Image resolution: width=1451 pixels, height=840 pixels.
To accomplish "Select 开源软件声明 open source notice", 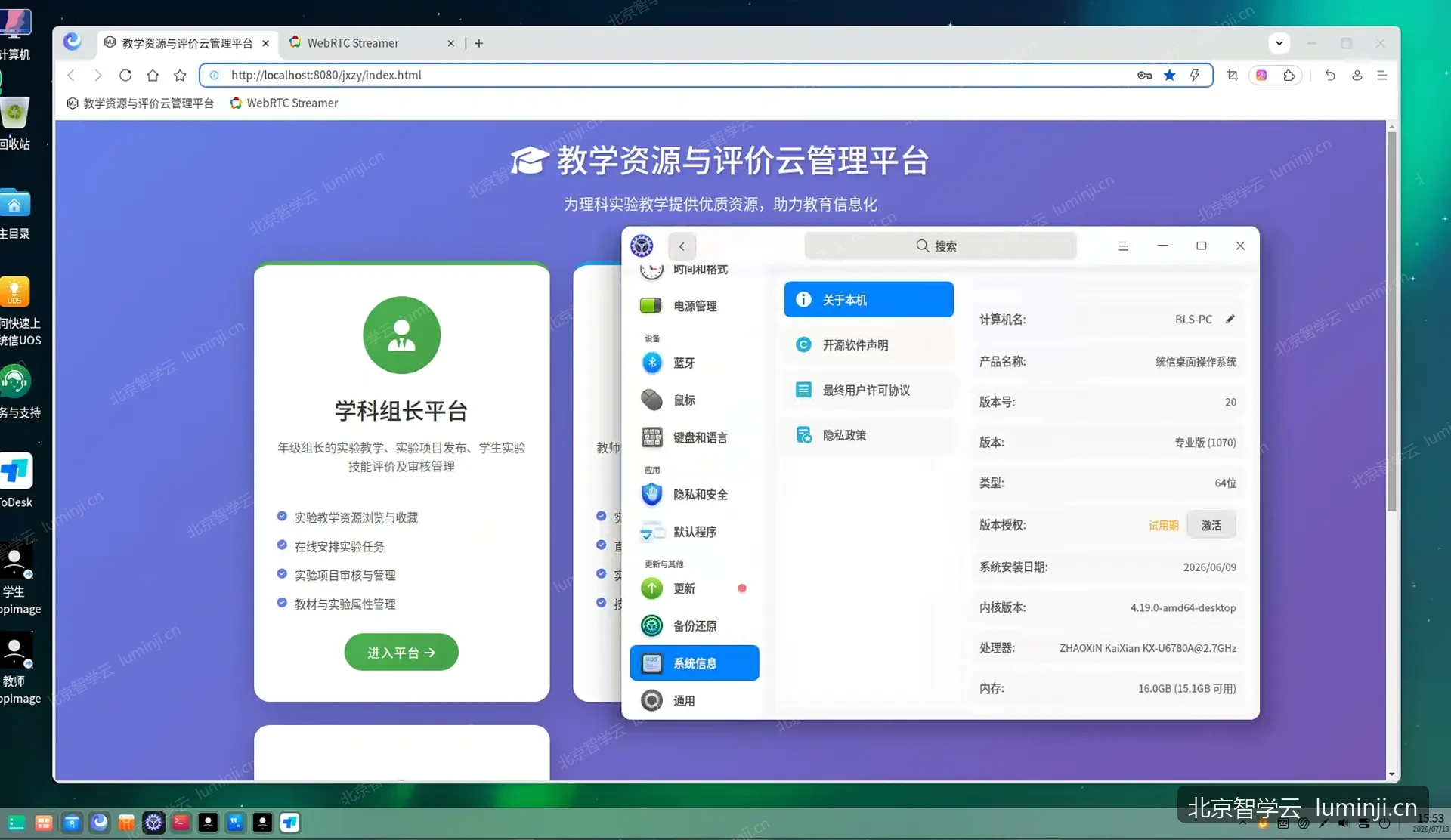I will click(868, 344).
